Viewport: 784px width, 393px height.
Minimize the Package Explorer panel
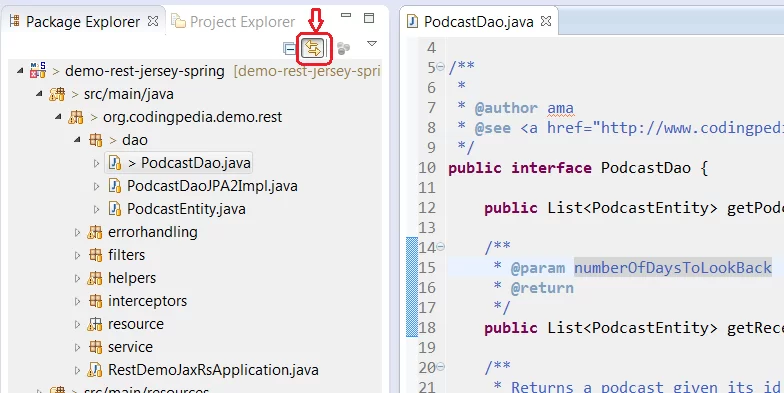(x=346, y=16)
